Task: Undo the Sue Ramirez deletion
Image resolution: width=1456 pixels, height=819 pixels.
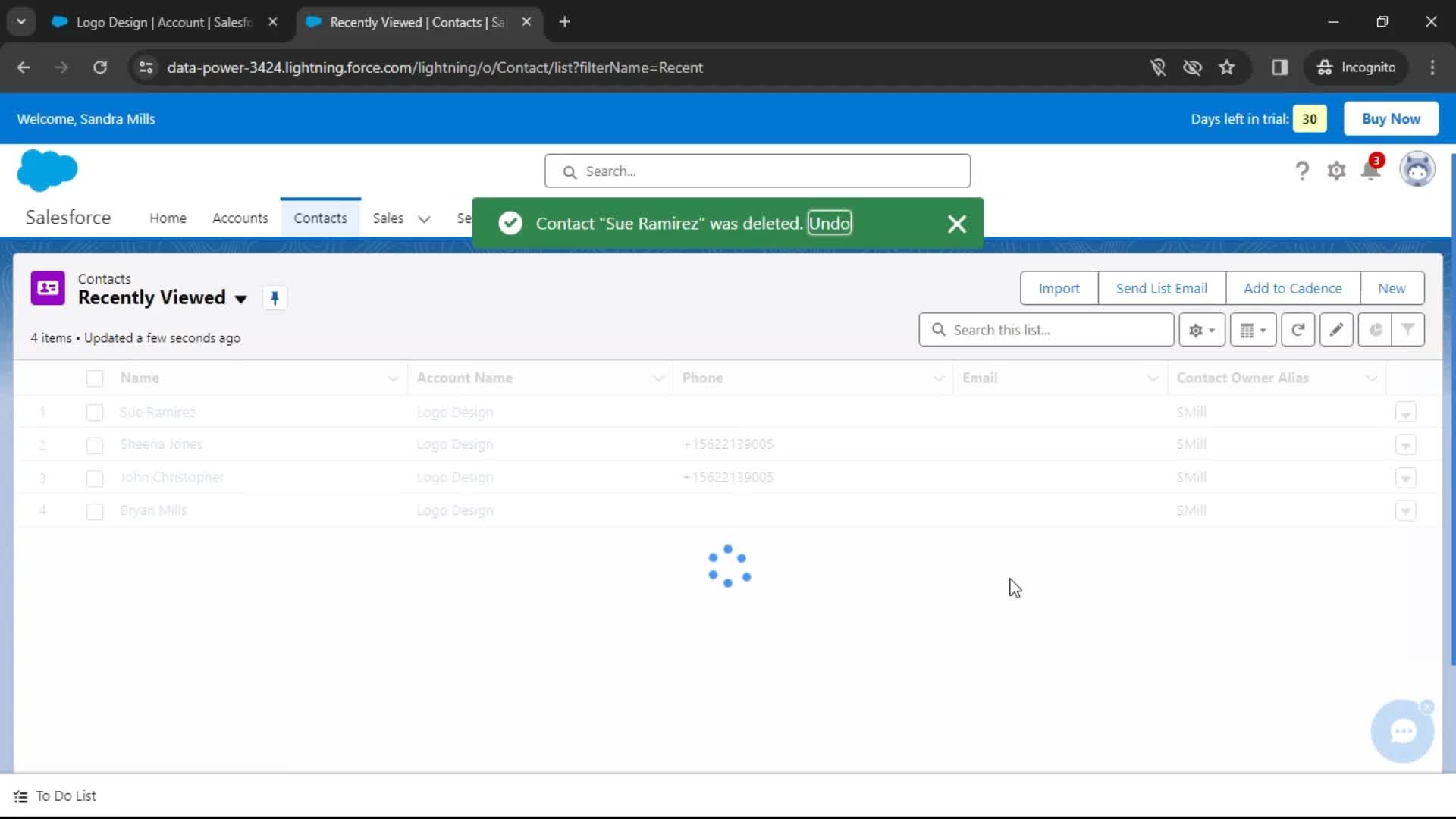Action: click(829, 223)
